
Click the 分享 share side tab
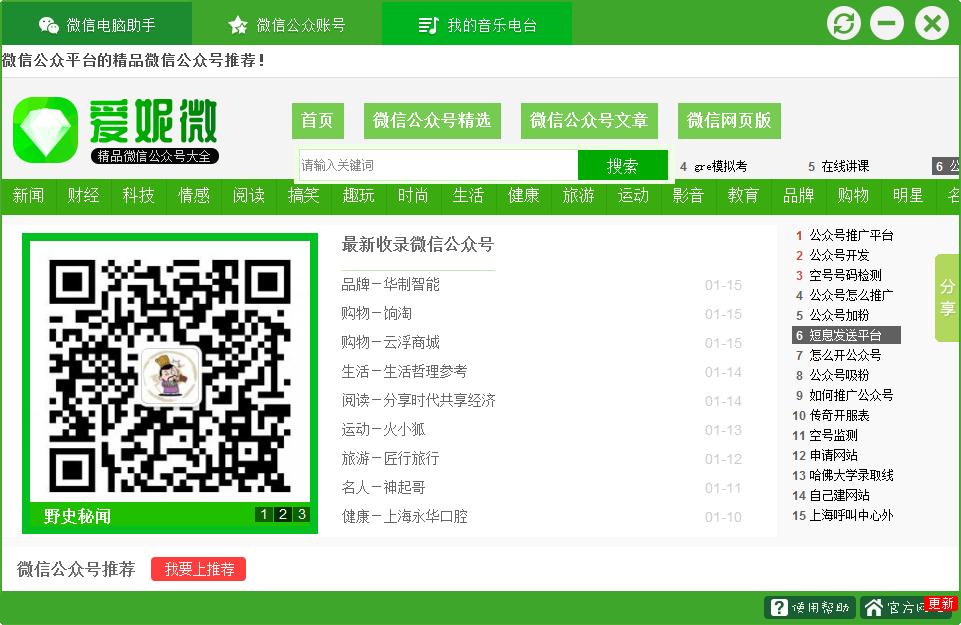(x=947, y=298)
